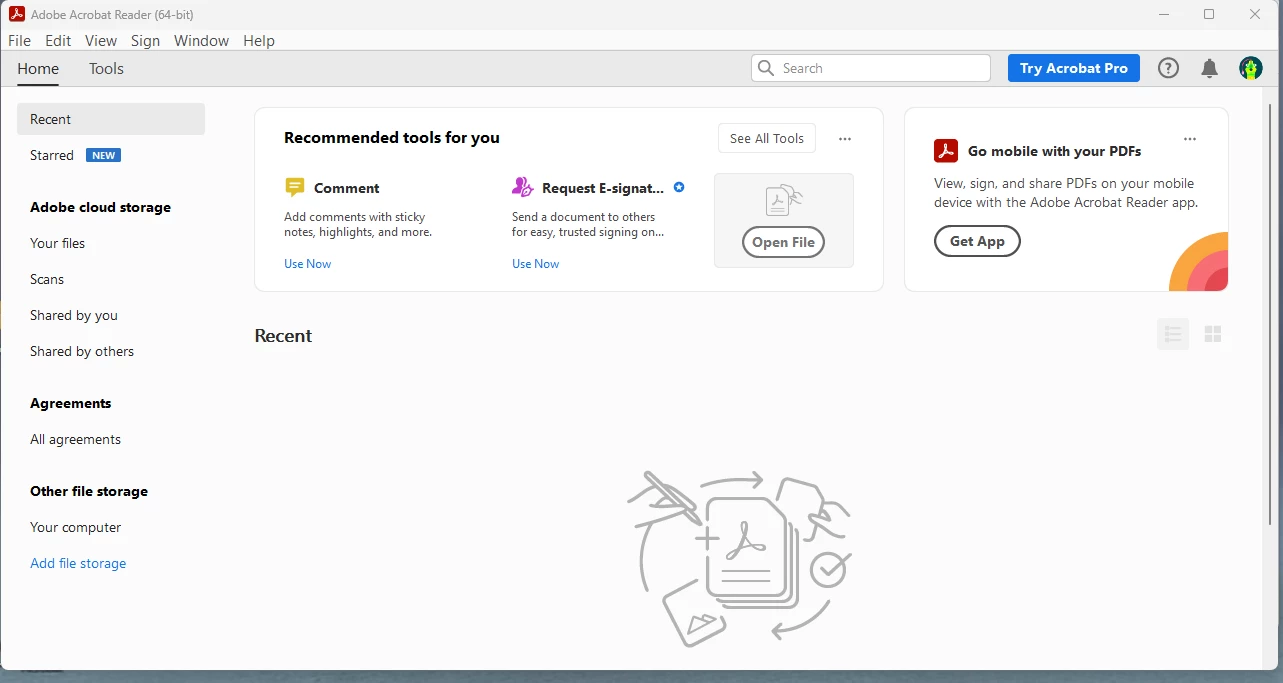Open Your files in Adobe cloud storage

pyautogui.click(x=57, y=243)
